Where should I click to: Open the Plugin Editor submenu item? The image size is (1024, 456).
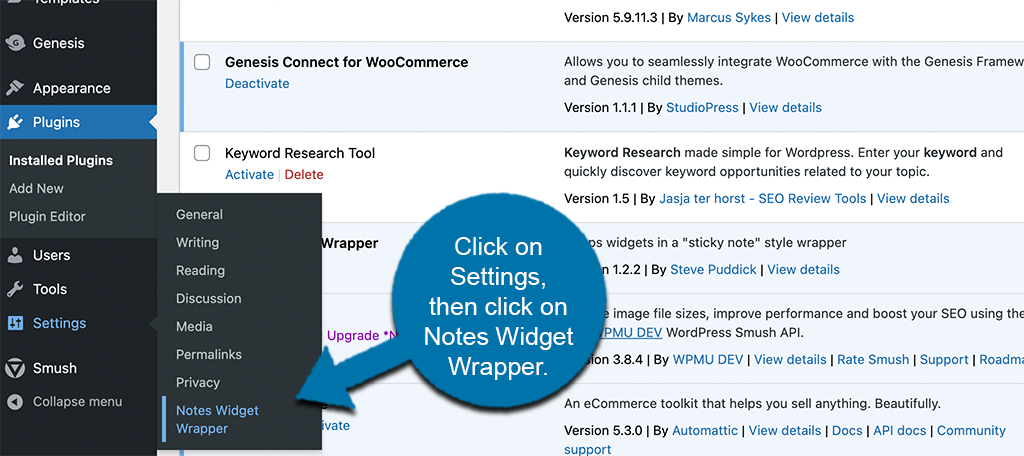(x=47, y=216)
